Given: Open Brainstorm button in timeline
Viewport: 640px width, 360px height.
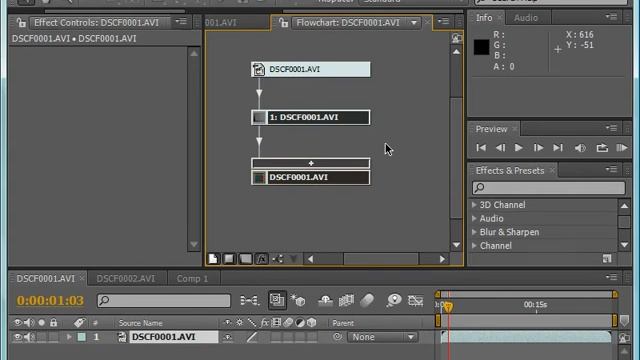Looking at the screenshot, I should pos(394,301).
